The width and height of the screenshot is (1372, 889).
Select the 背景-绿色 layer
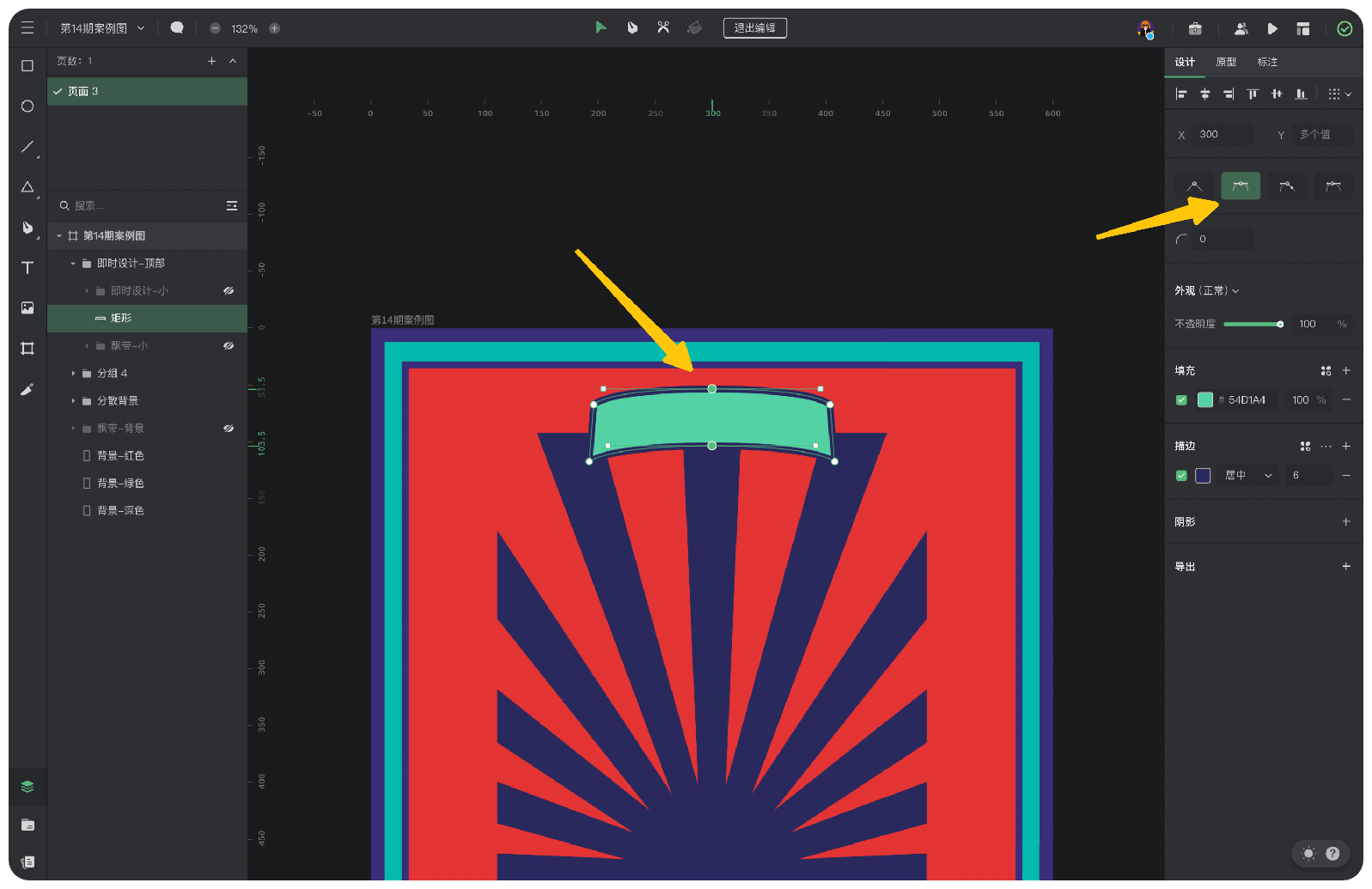148,483
